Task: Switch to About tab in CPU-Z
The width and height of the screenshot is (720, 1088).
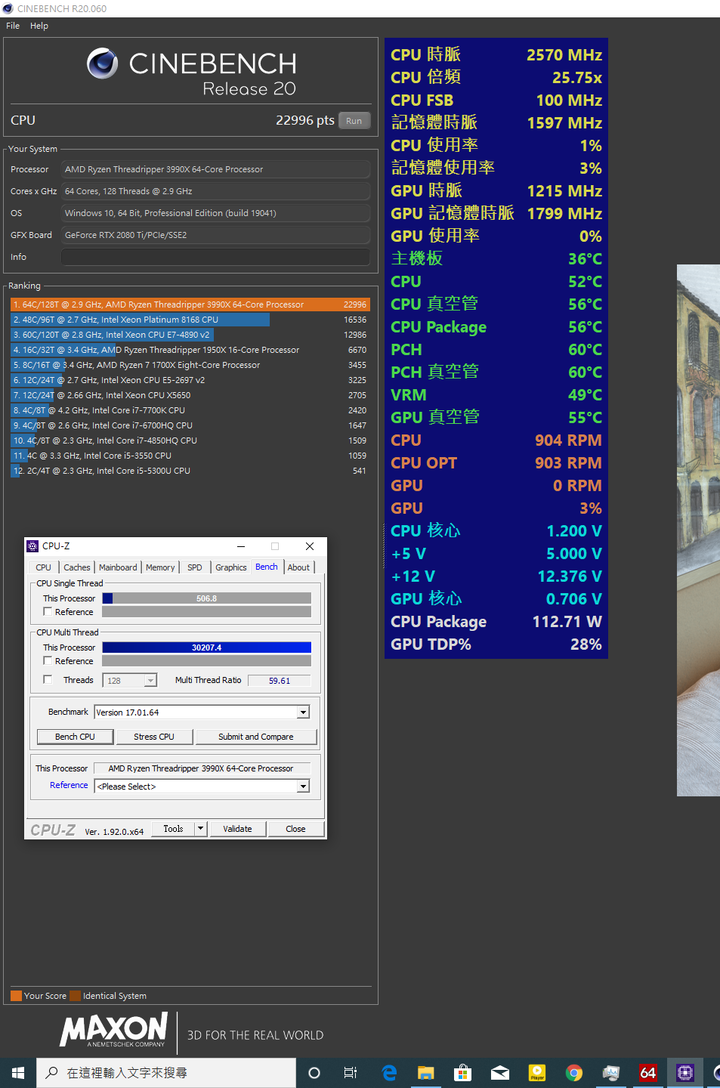Action: coord(298,568)
